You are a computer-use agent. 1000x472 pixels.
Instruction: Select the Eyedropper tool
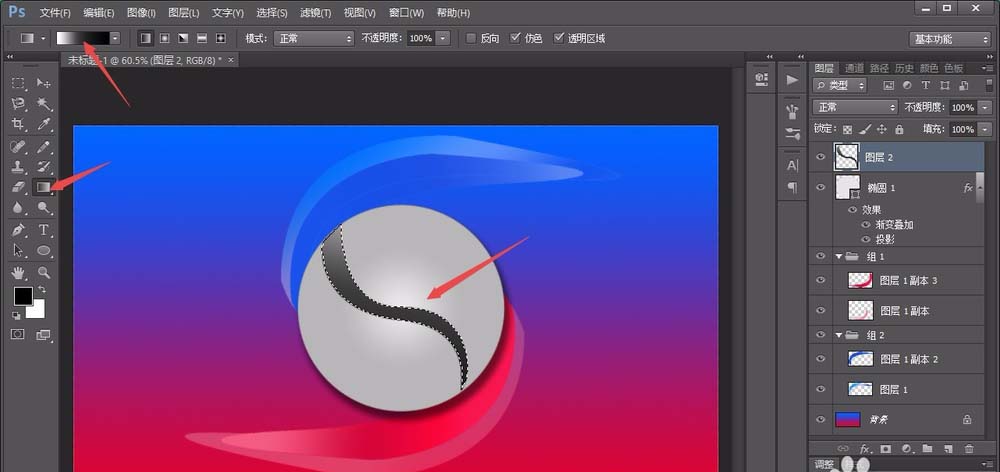tap(44, 125)
